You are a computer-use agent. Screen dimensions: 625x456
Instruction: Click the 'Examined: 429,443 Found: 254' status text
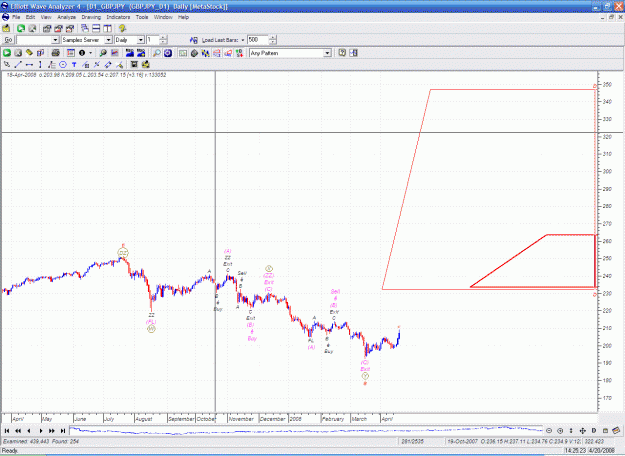(41, 441)
